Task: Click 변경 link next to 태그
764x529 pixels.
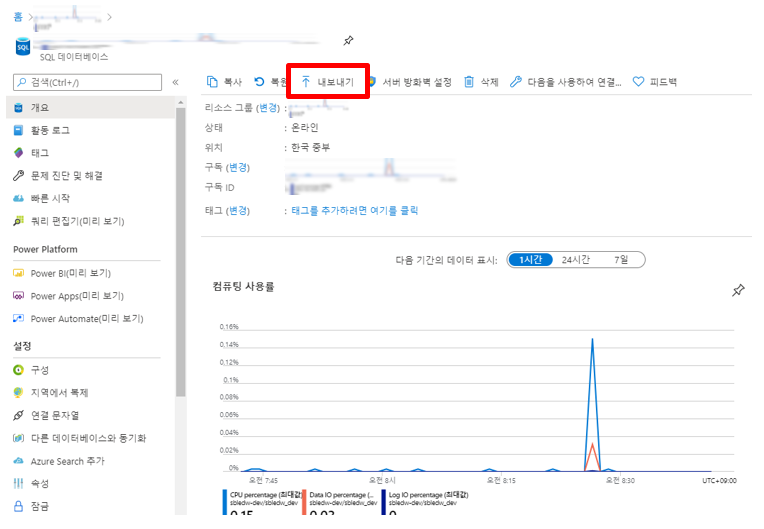Action: (x=238, y=210)
